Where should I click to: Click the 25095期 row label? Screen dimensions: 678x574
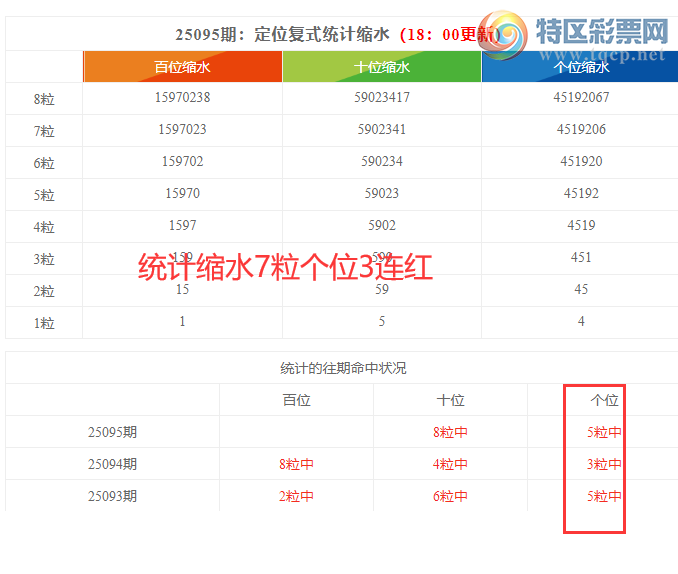(x=112, y=432)
